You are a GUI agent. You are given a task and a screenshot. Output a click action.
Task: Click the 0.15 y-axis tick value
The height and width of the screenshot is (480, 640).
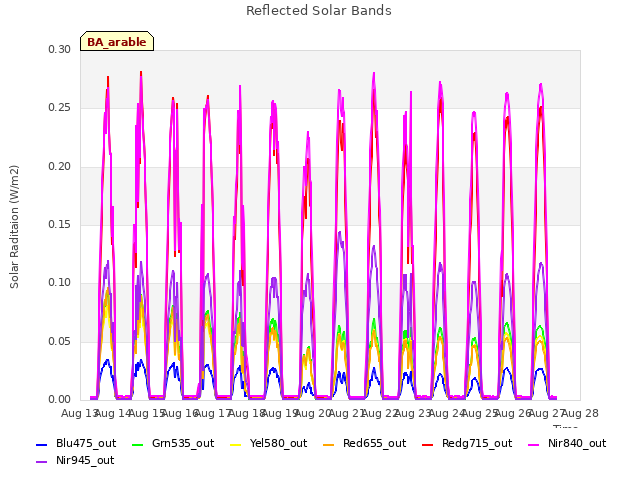[x=60, y=224]
